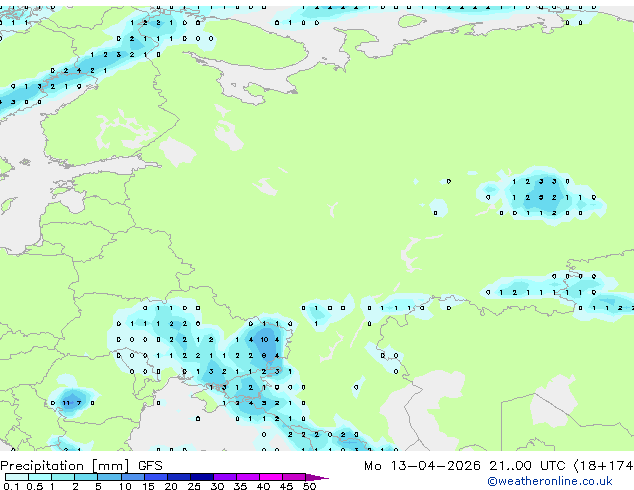Screen dimensions: 634x490
Task: Click the 'Mo 13-04-2026' date label
Action: pyautogui.click(x=423, y=466)
